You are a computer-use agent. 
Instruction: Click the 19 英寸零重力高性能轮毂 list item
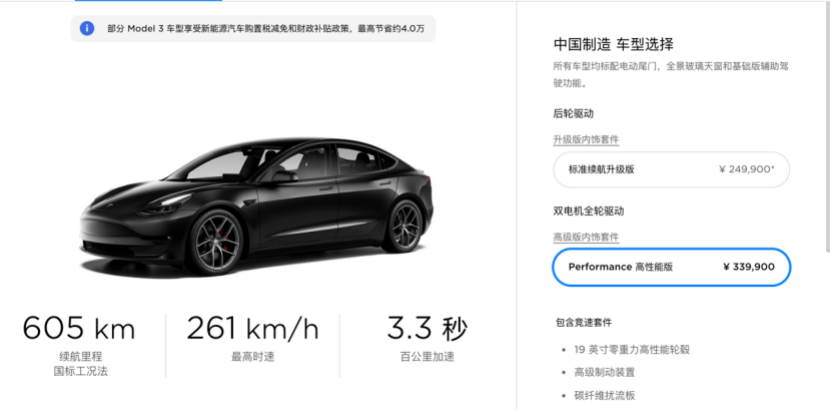click(x=632, y=350)
